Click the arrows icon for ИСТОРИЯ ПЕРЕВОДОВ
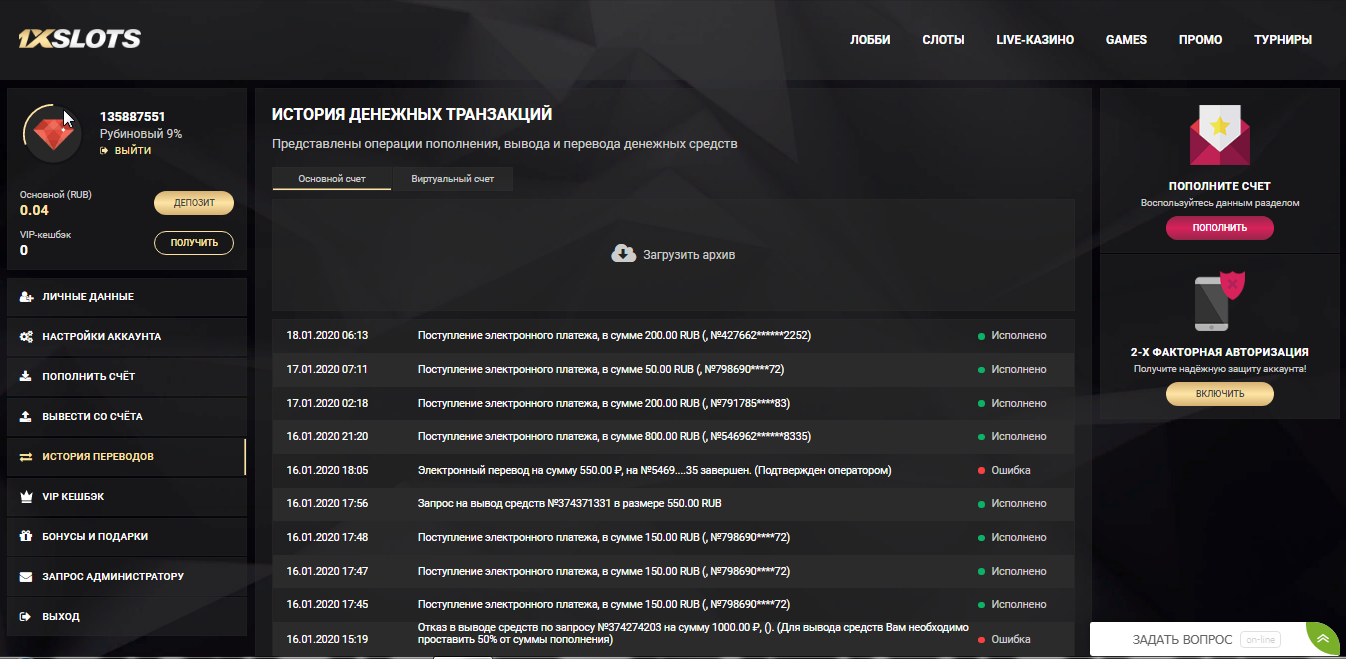 [x=26, y=457]
